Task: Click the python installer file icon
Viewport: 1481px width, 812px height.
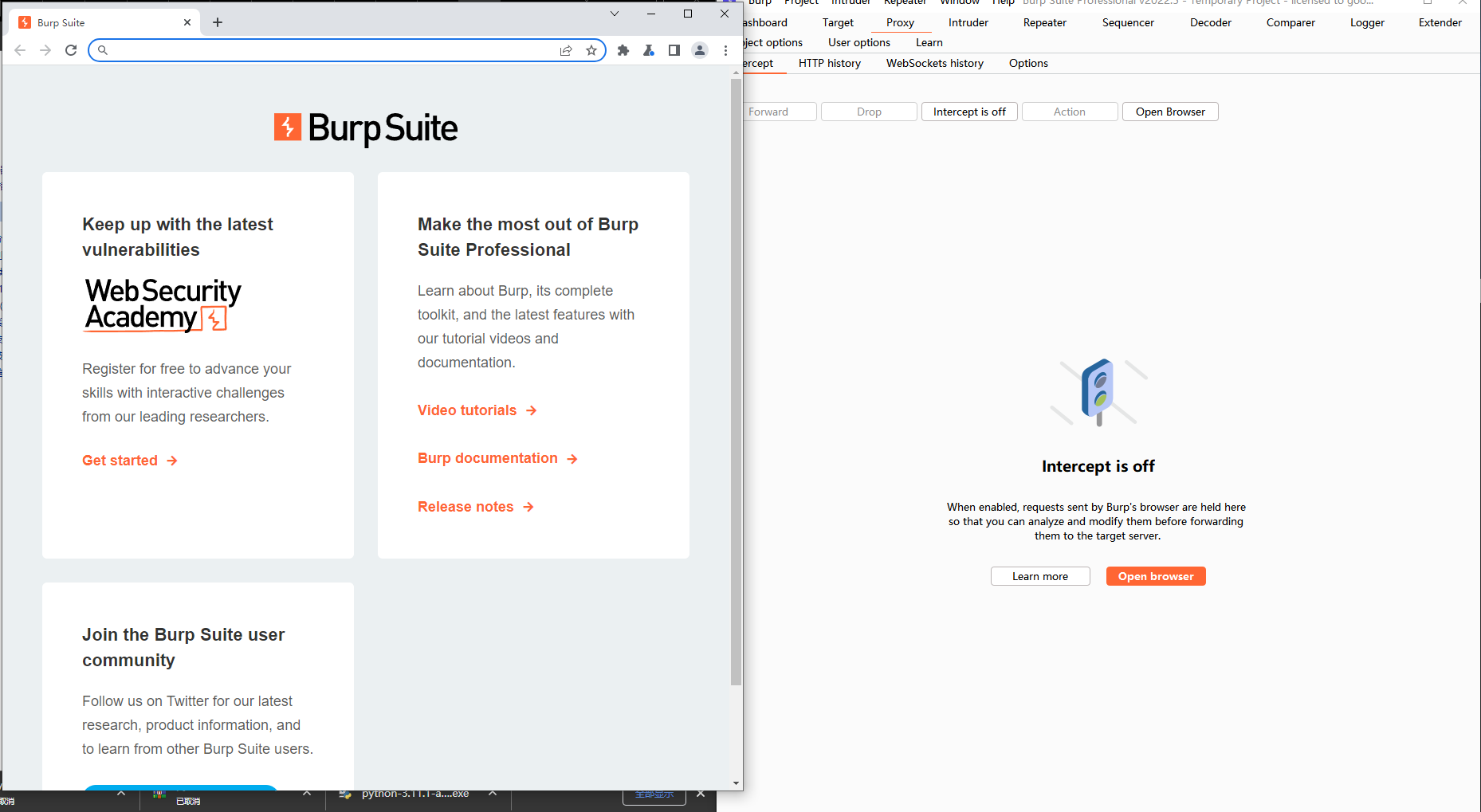Action: [x=345, y=794]
